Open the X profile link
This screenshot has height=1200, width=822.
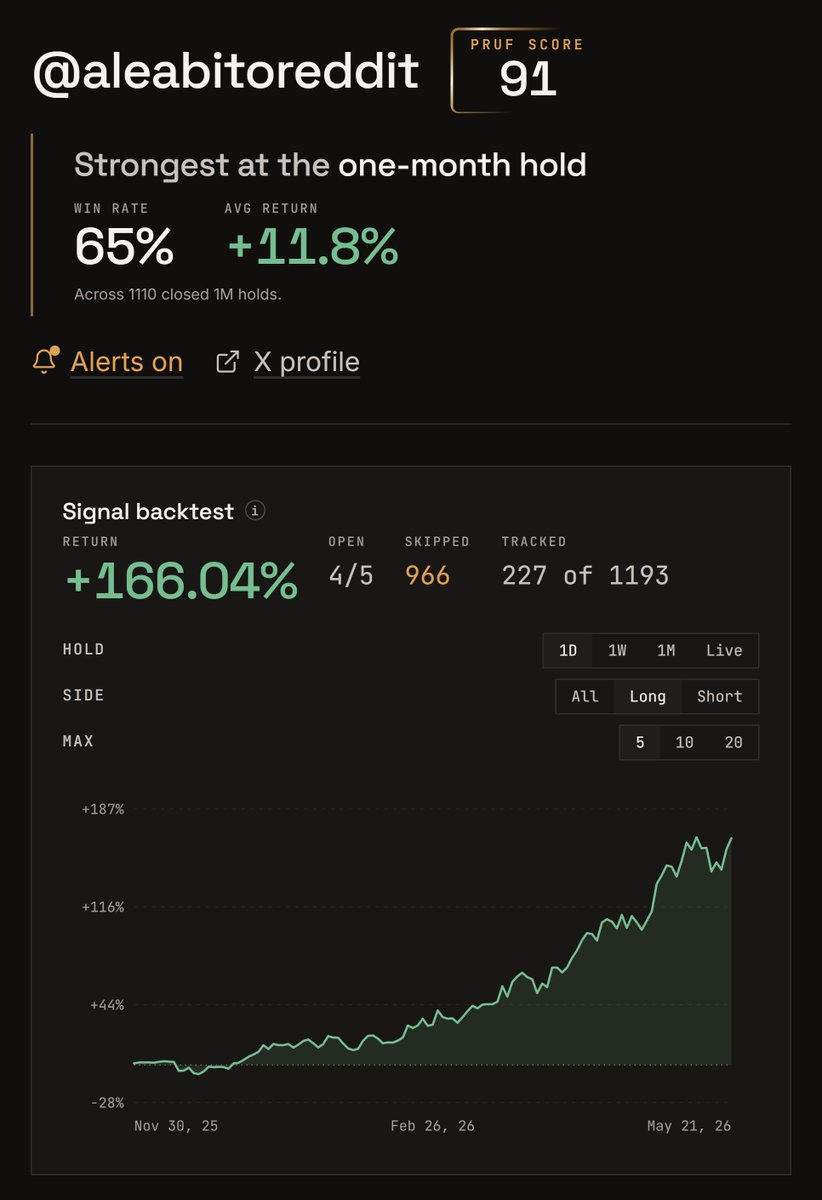click(306, 362)
